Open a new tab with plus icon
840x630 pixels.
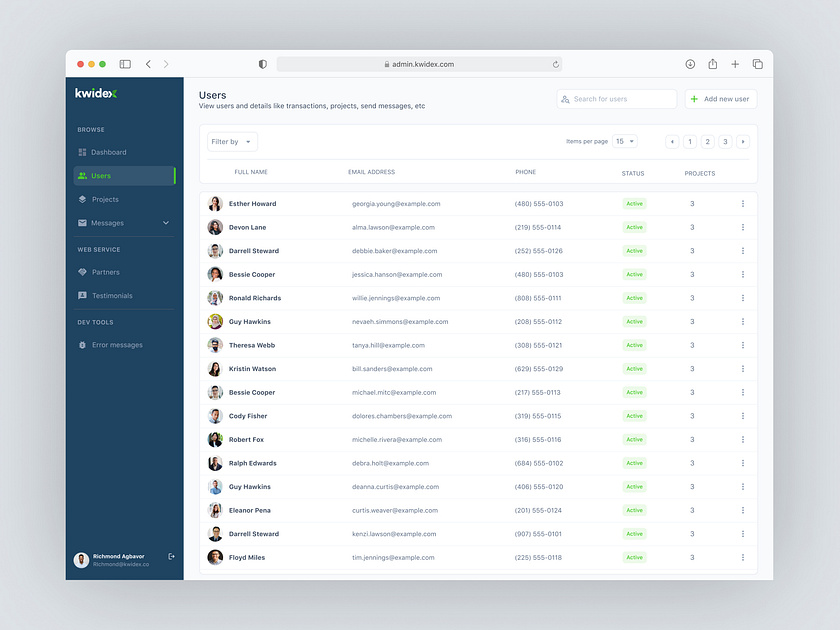735,64
